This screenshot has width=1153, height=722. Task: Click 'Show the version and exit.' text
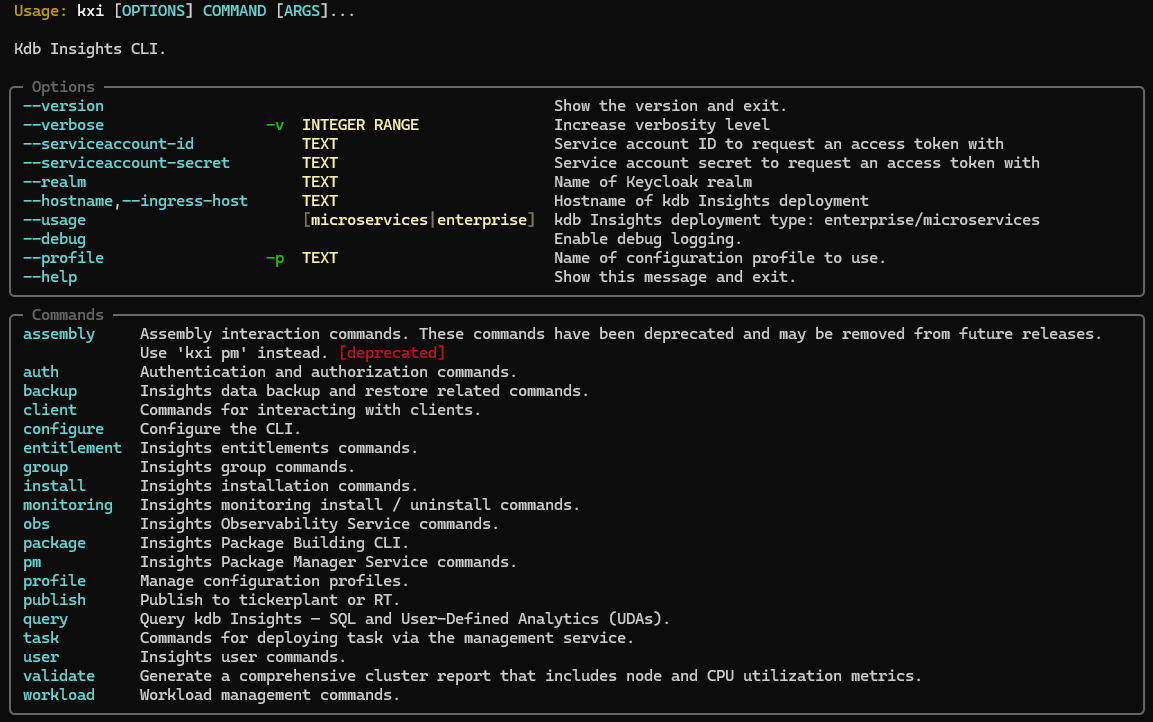click(x=671, y=106)
